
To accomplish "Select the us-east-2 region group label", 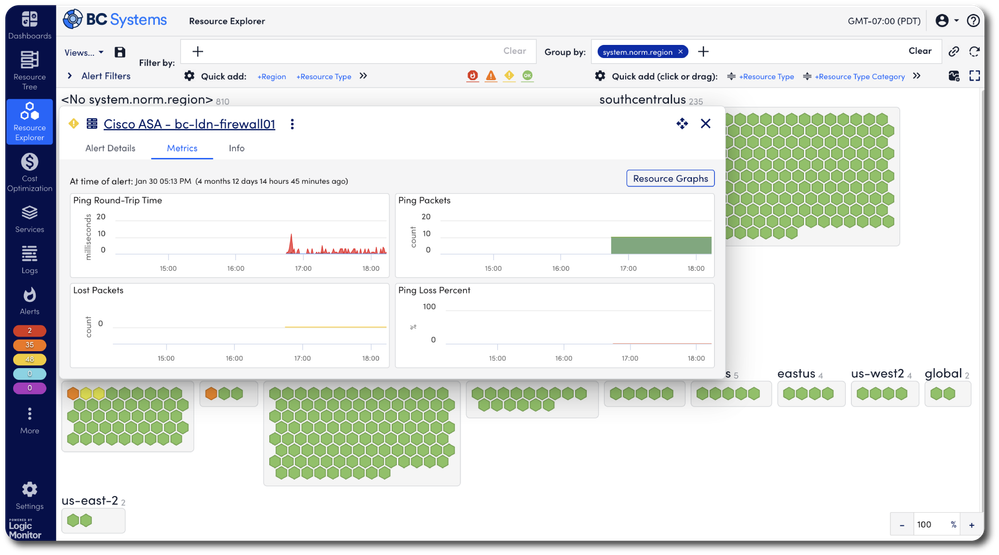I will 90,501.
